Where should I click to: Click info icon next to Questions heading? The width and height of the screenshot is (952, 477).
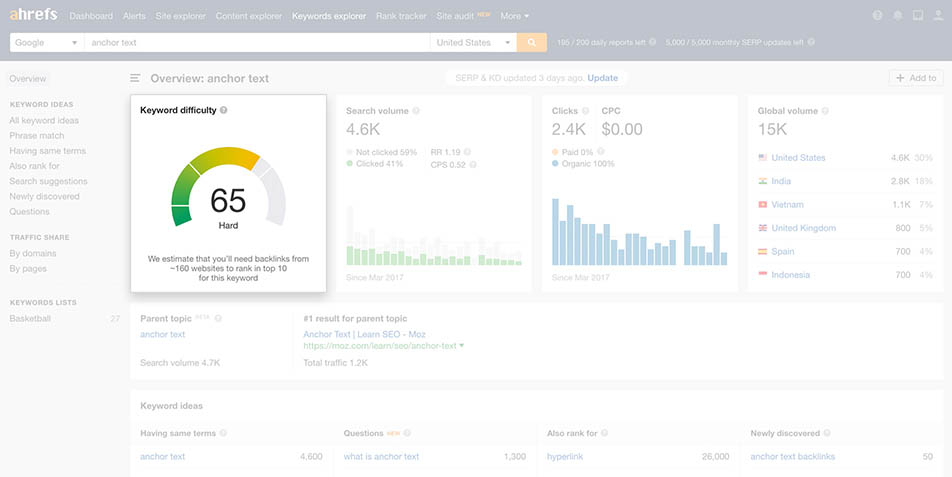(407, 433)
